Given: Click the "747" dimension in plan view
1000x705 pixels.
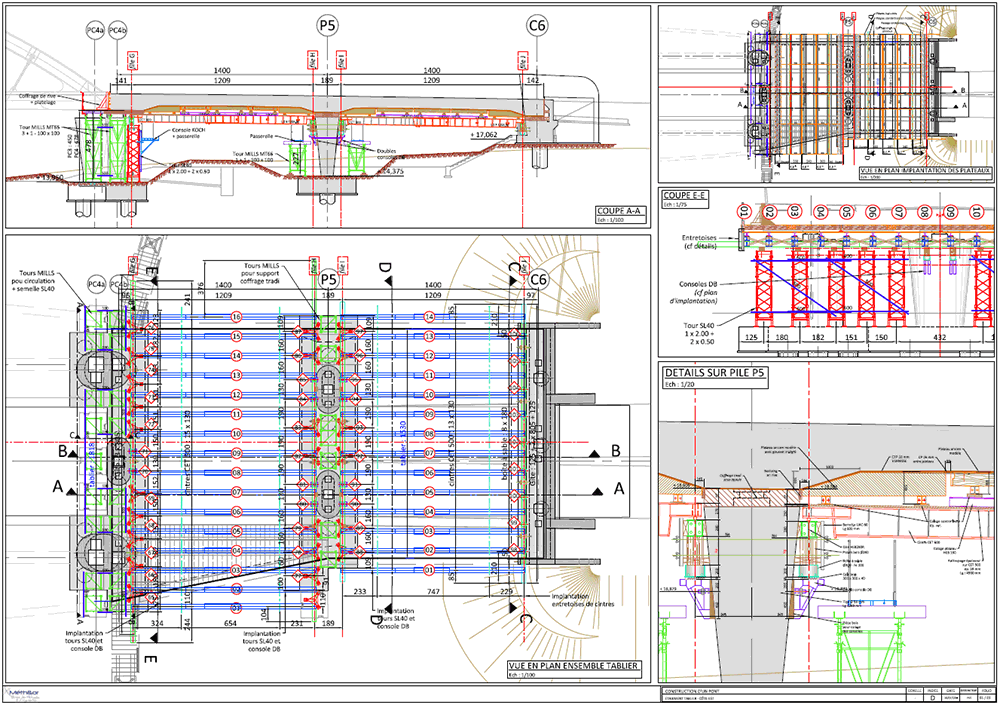Looking at the screenshot, I should tap(433, 591).
